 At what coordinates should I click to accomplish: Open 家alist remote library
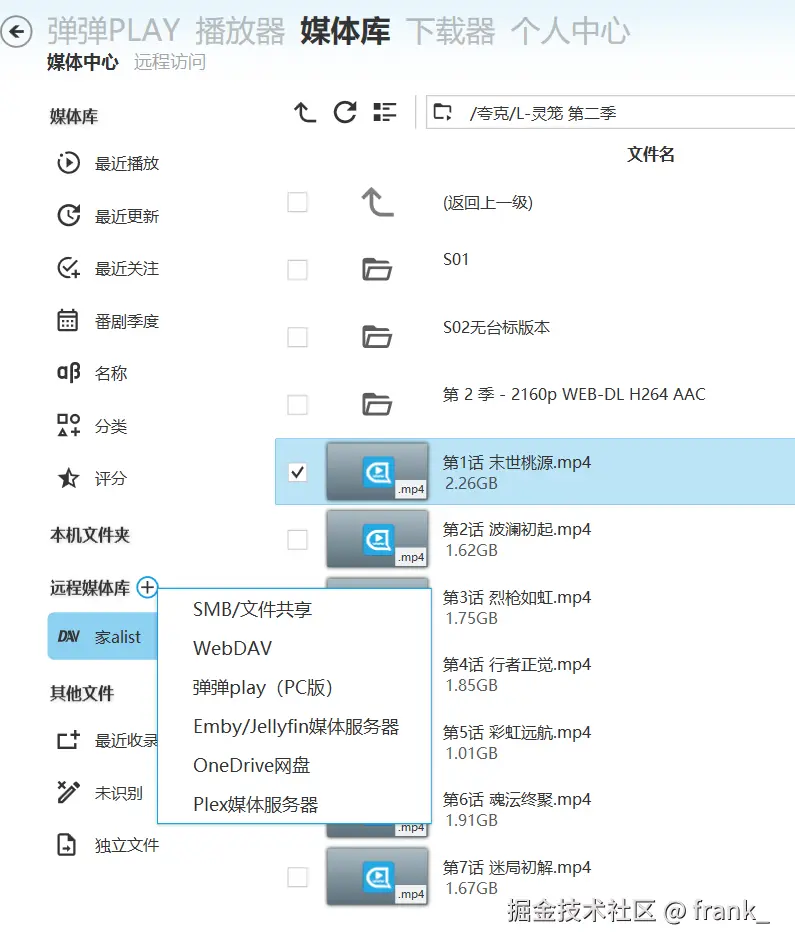click(x=102, y=636)
